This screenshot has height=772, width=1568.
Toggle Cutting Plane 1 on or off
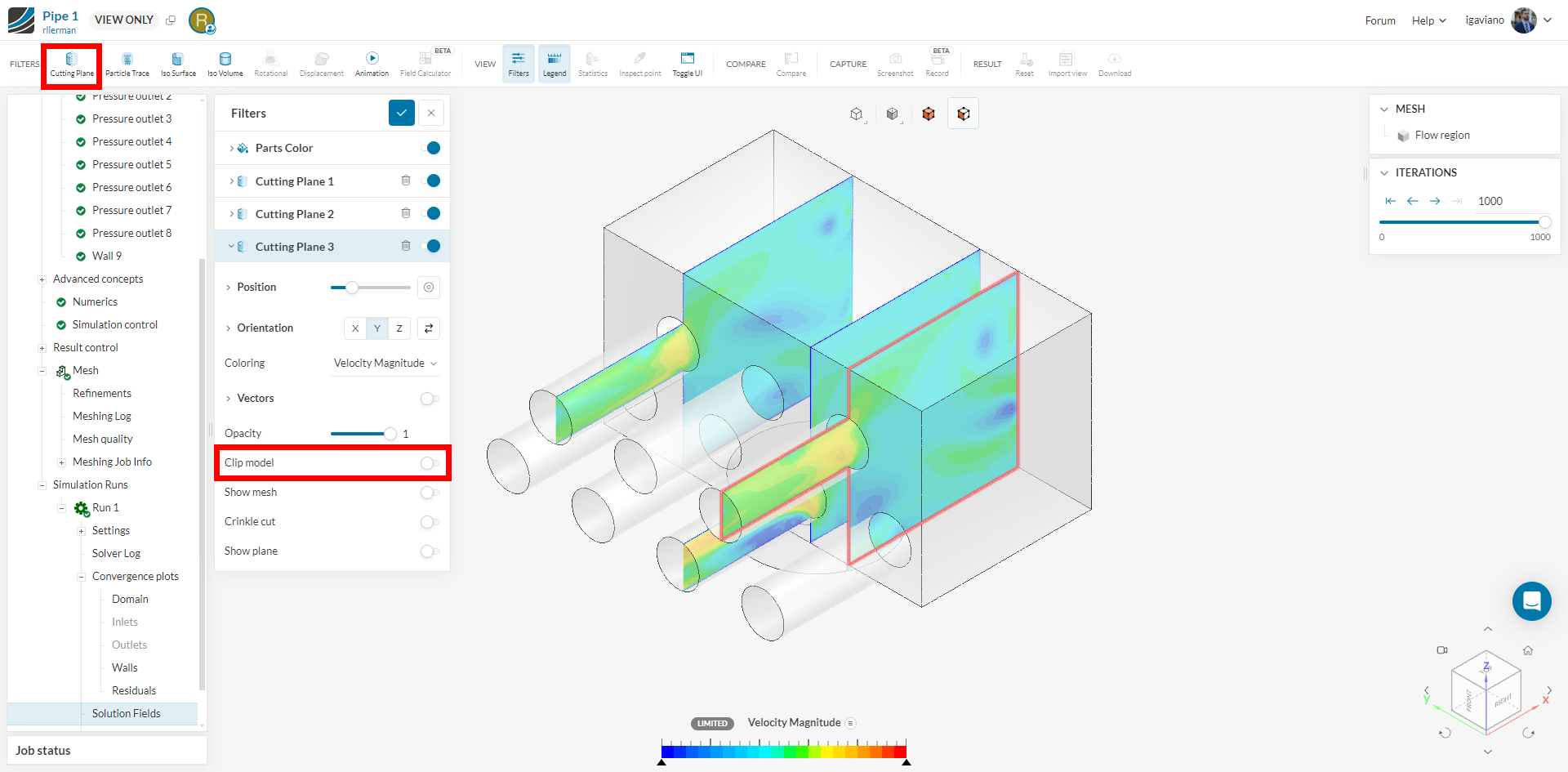431,181
